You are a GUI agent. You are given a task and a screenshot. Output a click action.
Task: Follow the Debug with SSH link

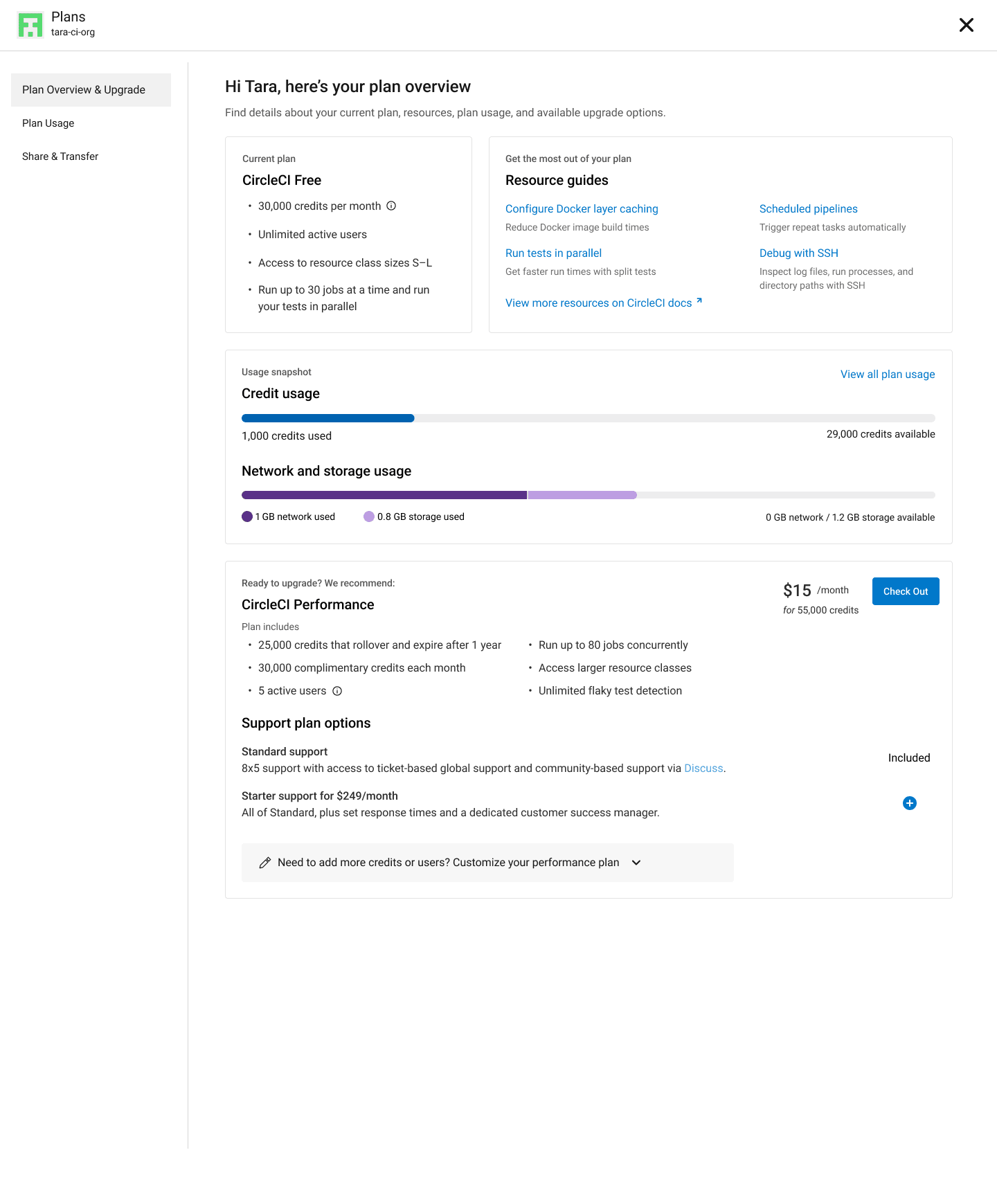click(798, 253)
